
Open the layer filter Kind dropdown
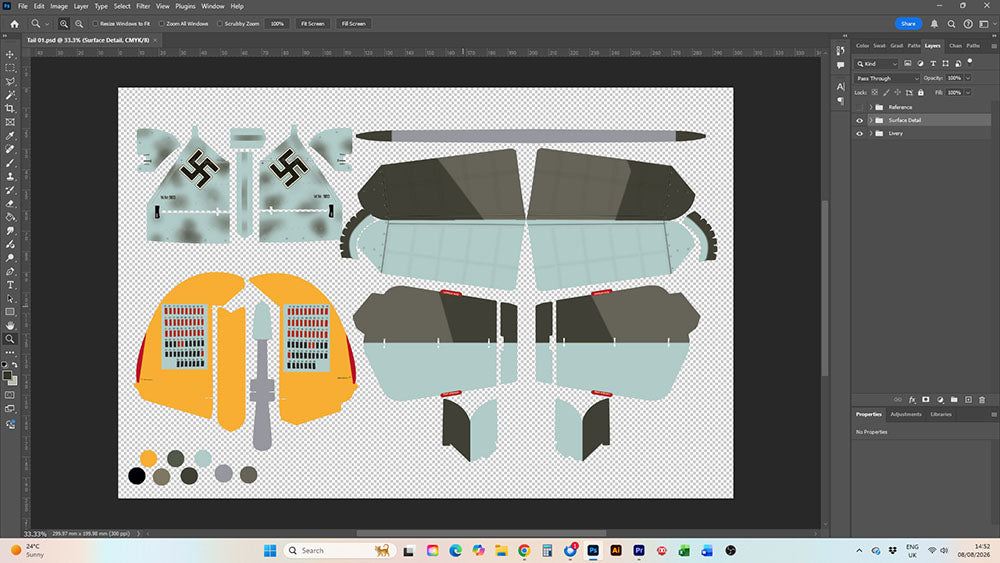tap(877, 64)
